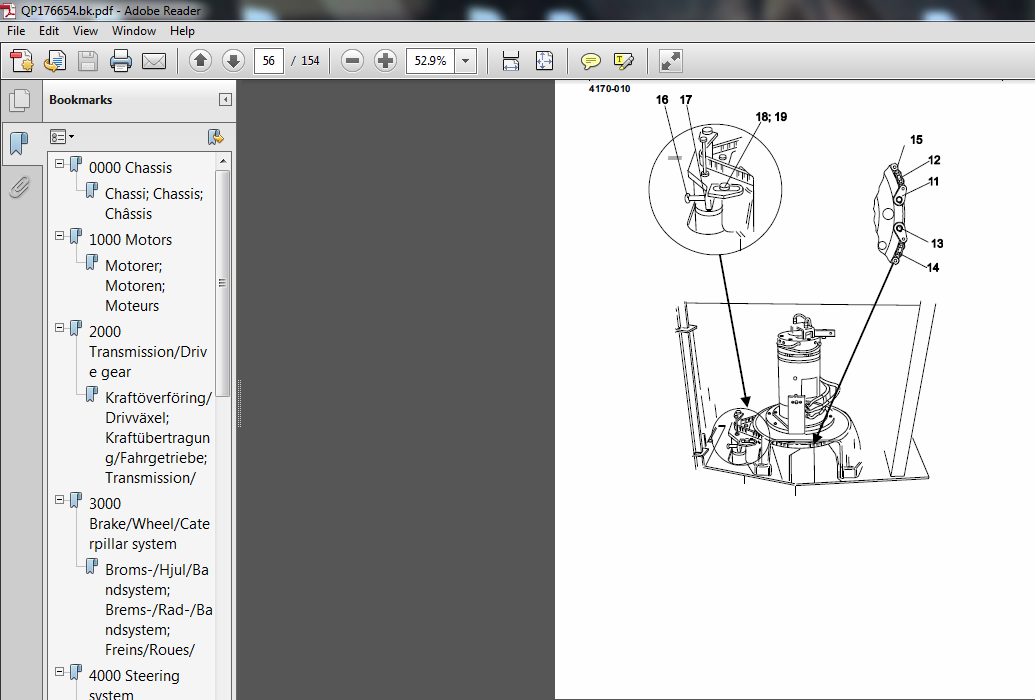Click the Fit width scrolling icon
Viewport: 1035px width, 700px height.
click(x=511, y=61)
